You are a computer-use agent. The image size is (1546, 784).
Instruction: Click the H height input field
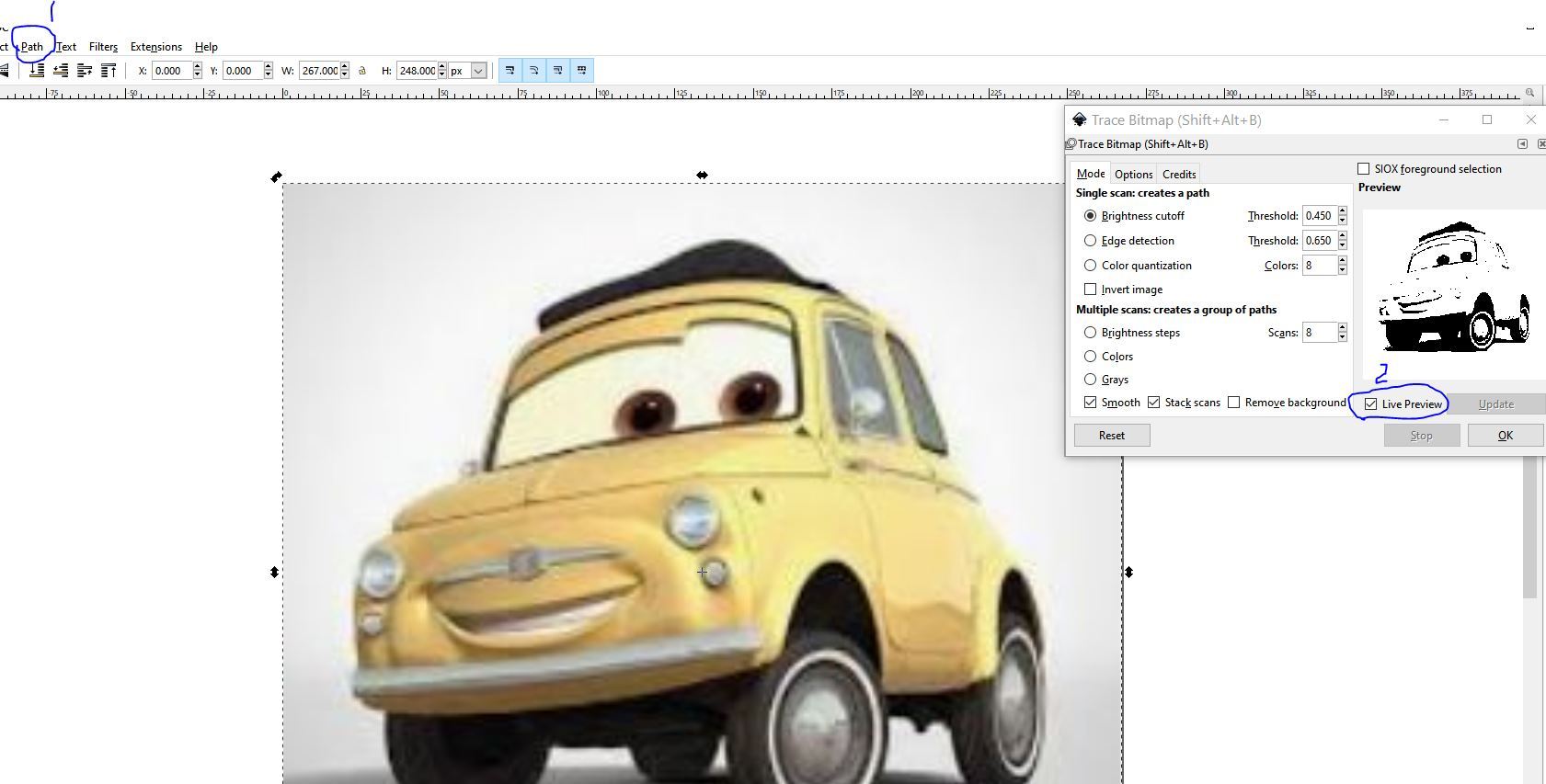(x=417, y=71)
